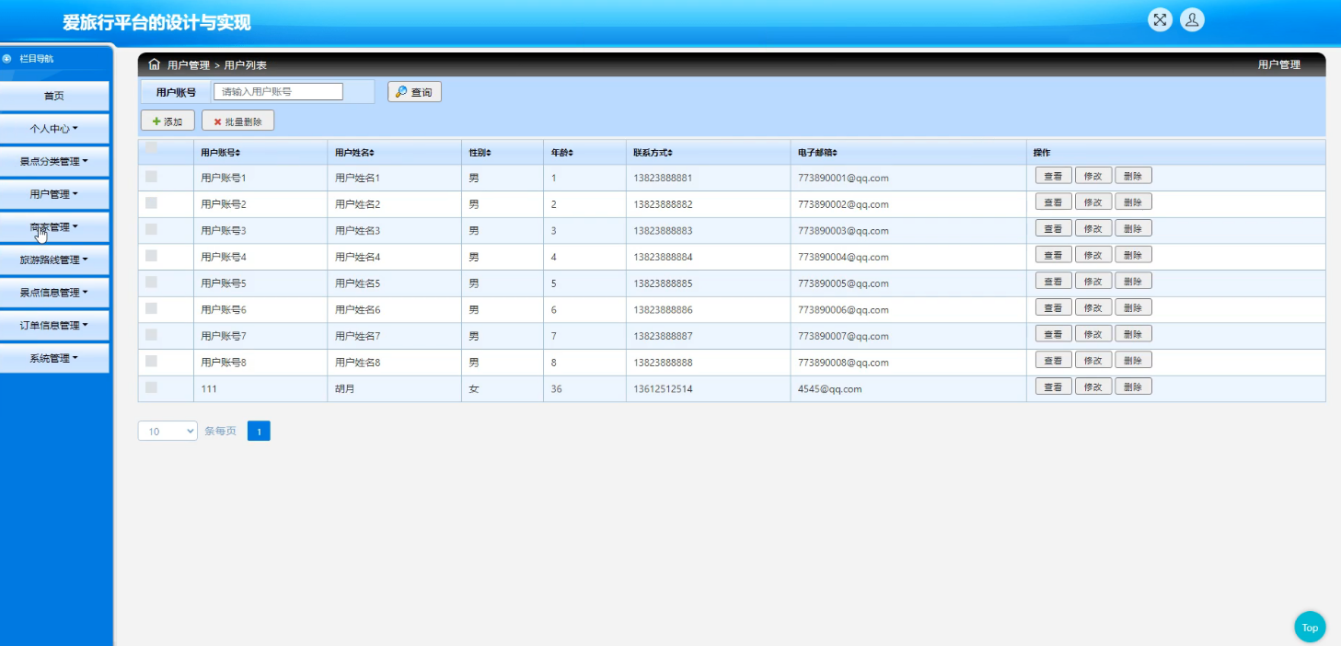Click the 用户管理 title on header right
Image resolution: width=1341 pixels, height=646 pixels.
tap(1279, 65)
